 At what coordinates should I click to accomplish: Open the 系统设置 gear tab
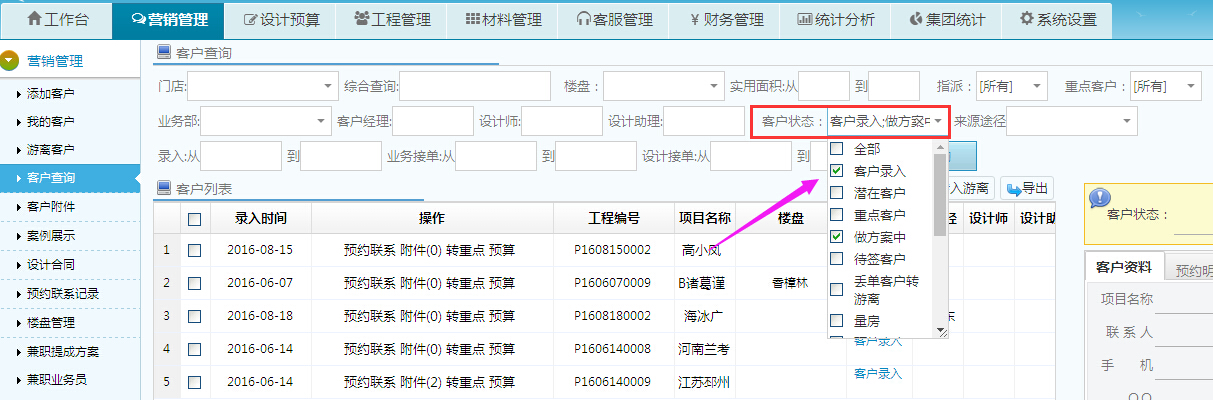point(1057,19)
